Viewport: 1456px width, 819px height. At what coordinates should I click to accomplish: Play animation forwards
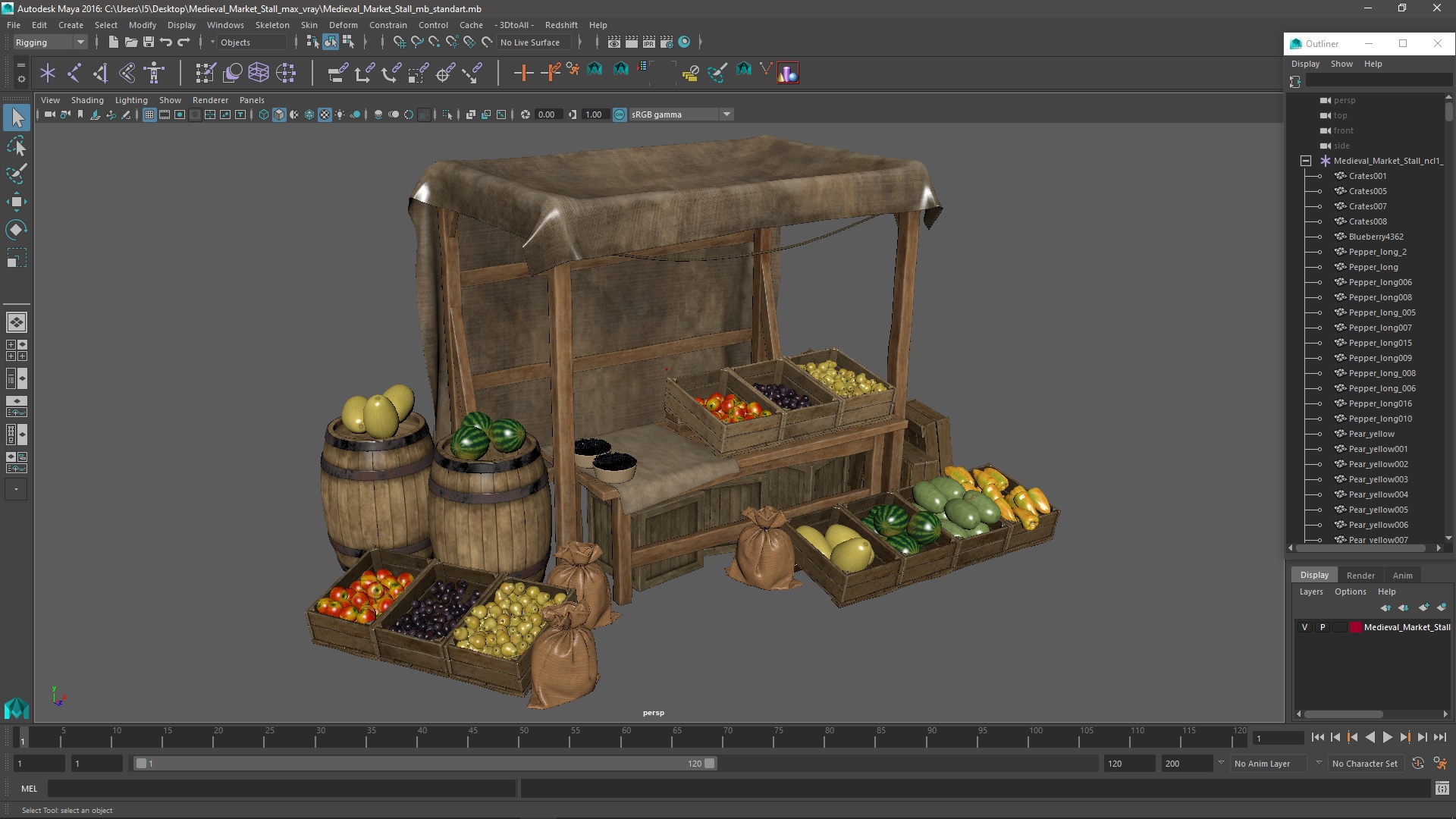1387,738
